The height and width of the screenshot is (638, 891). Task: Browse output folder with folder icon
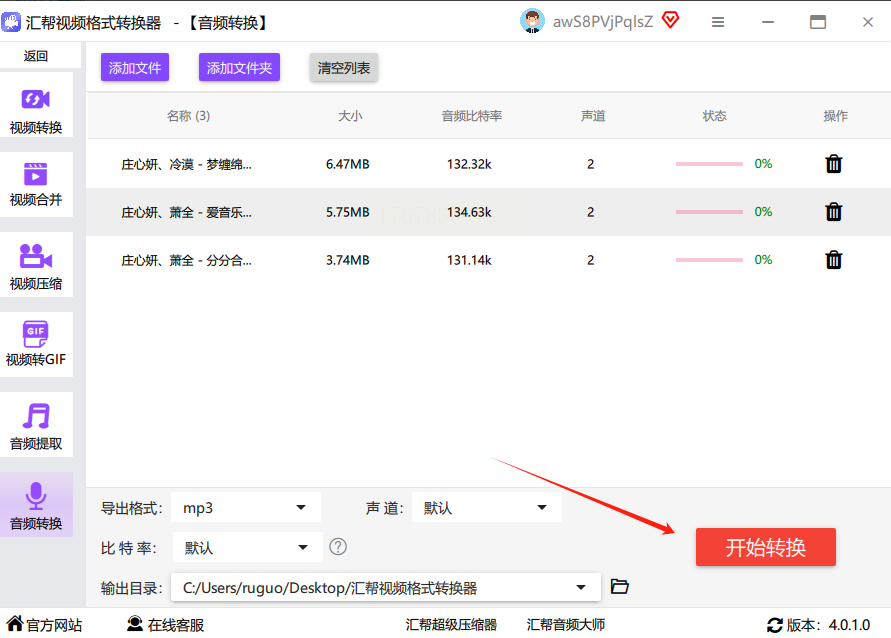620,587
